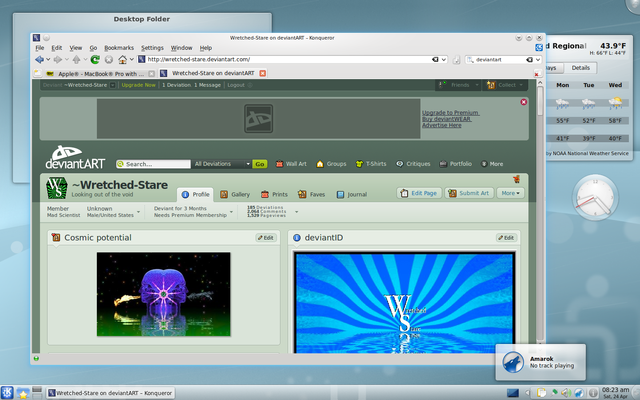Click the Details tab in weather widget
This screenshot has width=640, height=400.
pos(580,68)
